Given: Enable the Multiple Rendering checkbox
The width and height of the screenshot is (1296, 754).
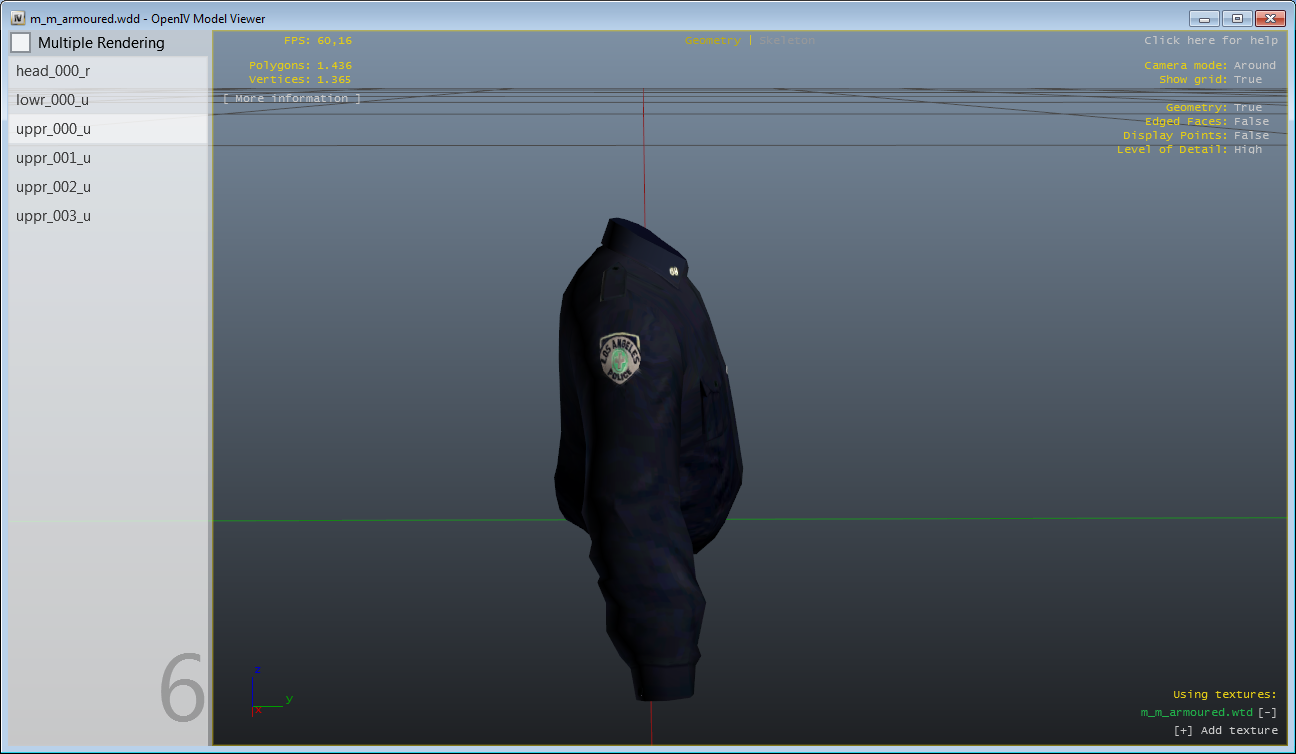Looking at the screenshot, I should click(x=21, y=43).
